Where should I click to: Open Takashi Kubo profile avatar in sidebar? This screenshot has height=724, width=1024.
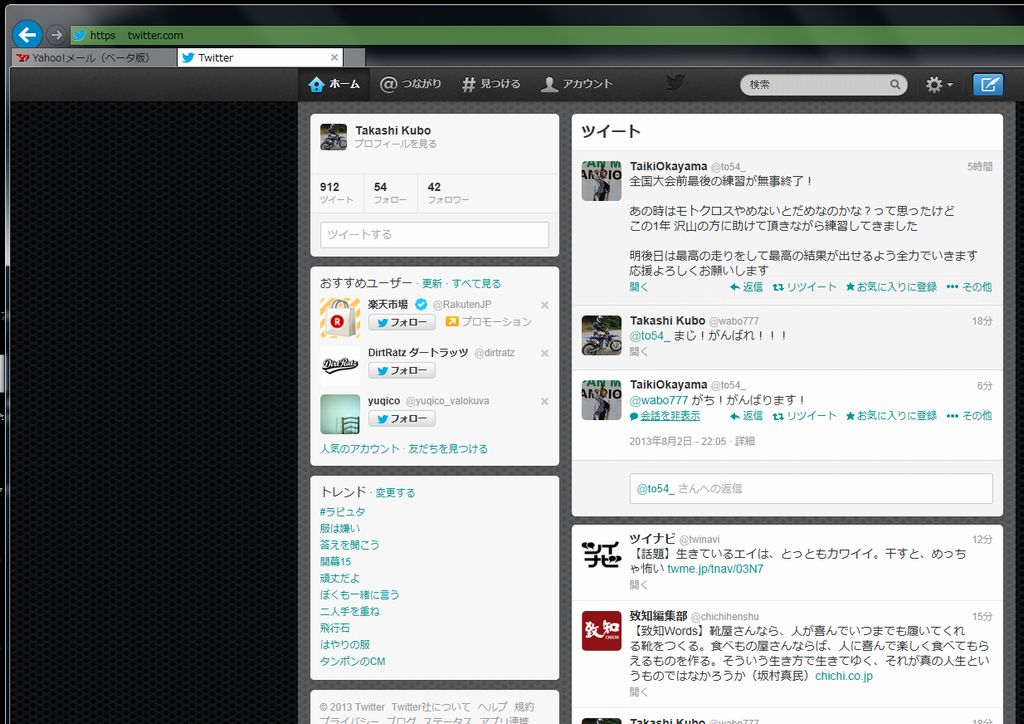(334, 137)
